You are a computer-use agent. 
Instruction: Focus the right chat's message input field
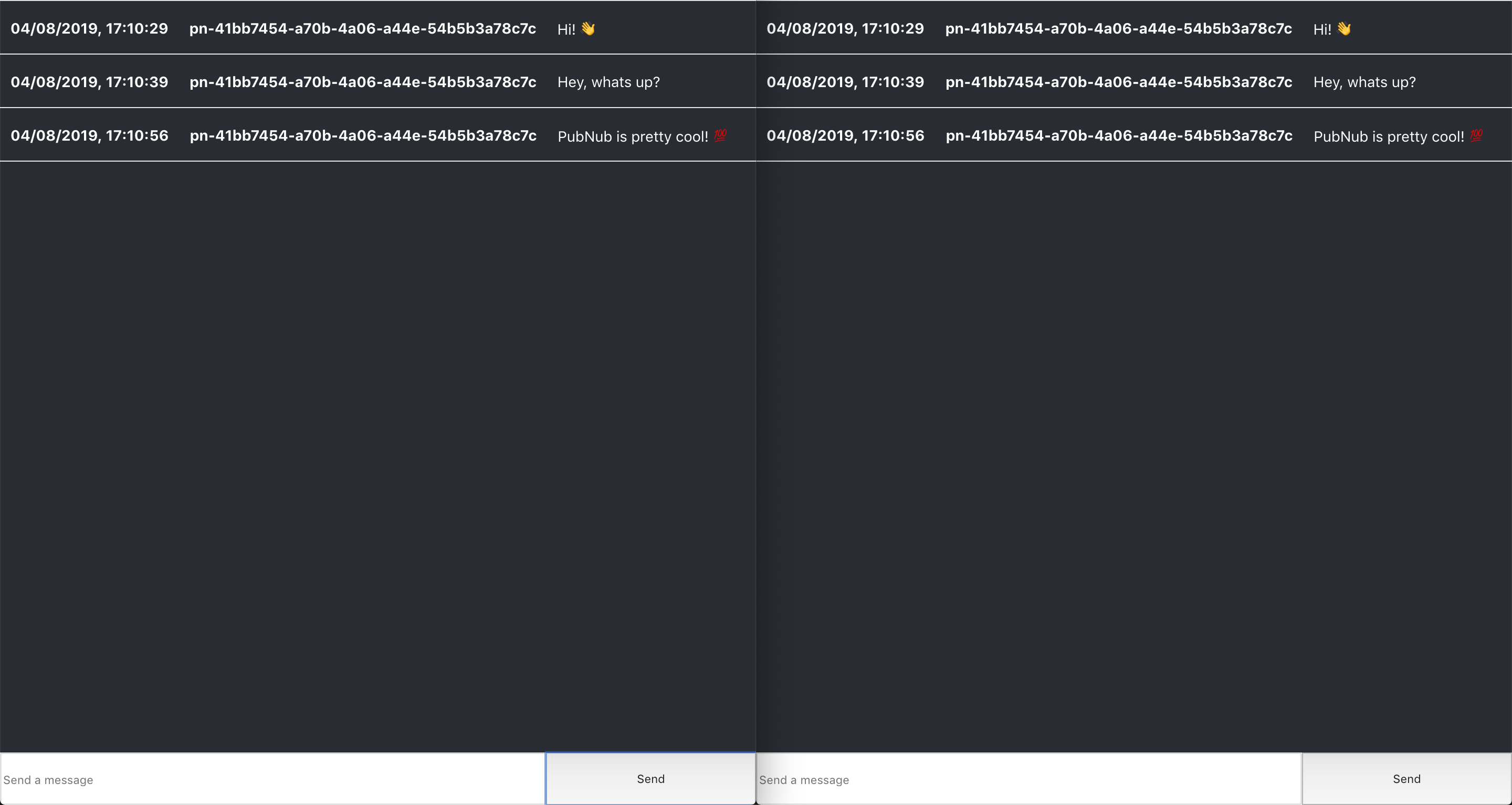point(1029,779)
